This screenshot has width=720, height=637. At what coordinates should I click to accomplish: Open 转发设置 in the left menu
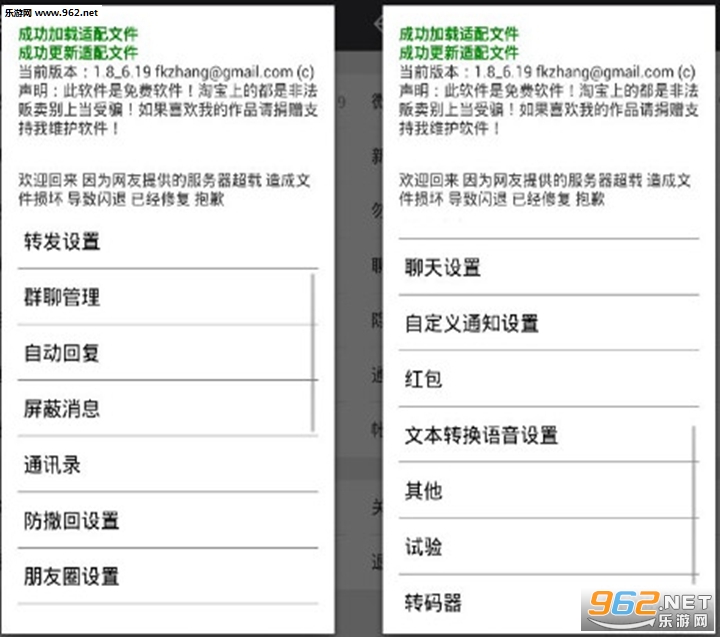point(63,241)
